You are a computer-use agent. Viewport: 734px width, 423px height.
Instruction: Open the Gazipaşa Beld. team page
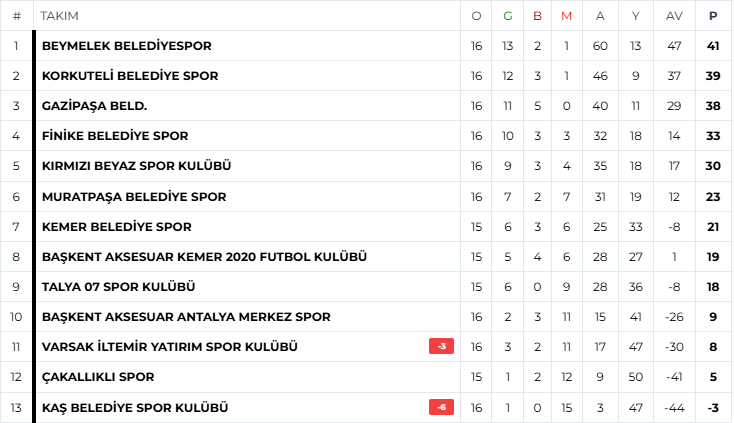point(94,106)
